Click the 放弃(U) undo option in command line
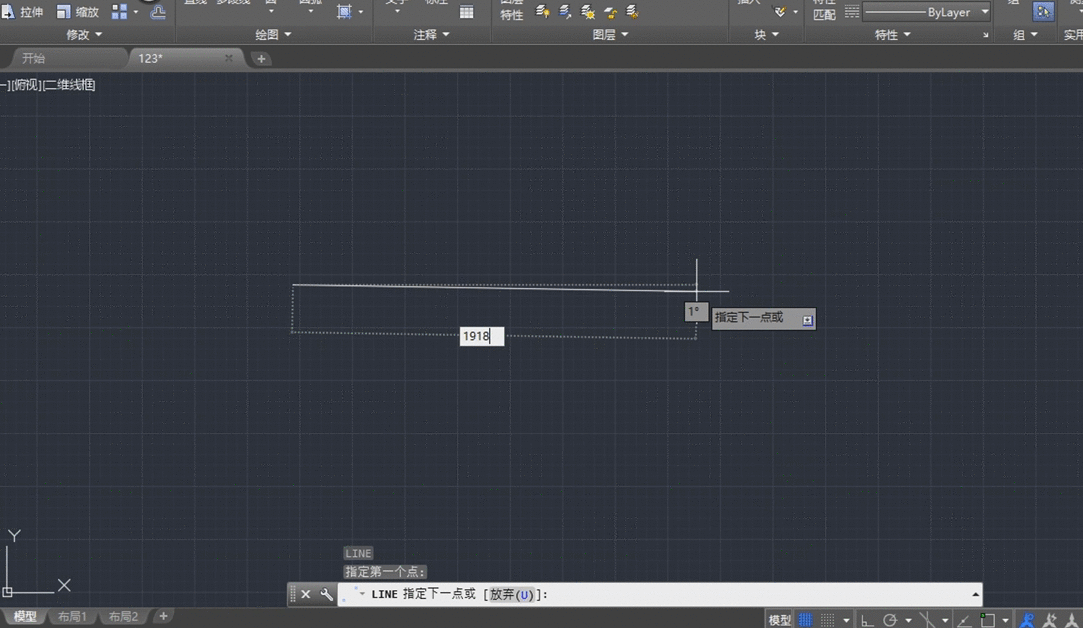The image size is (1083, 628). pos(511,594)
